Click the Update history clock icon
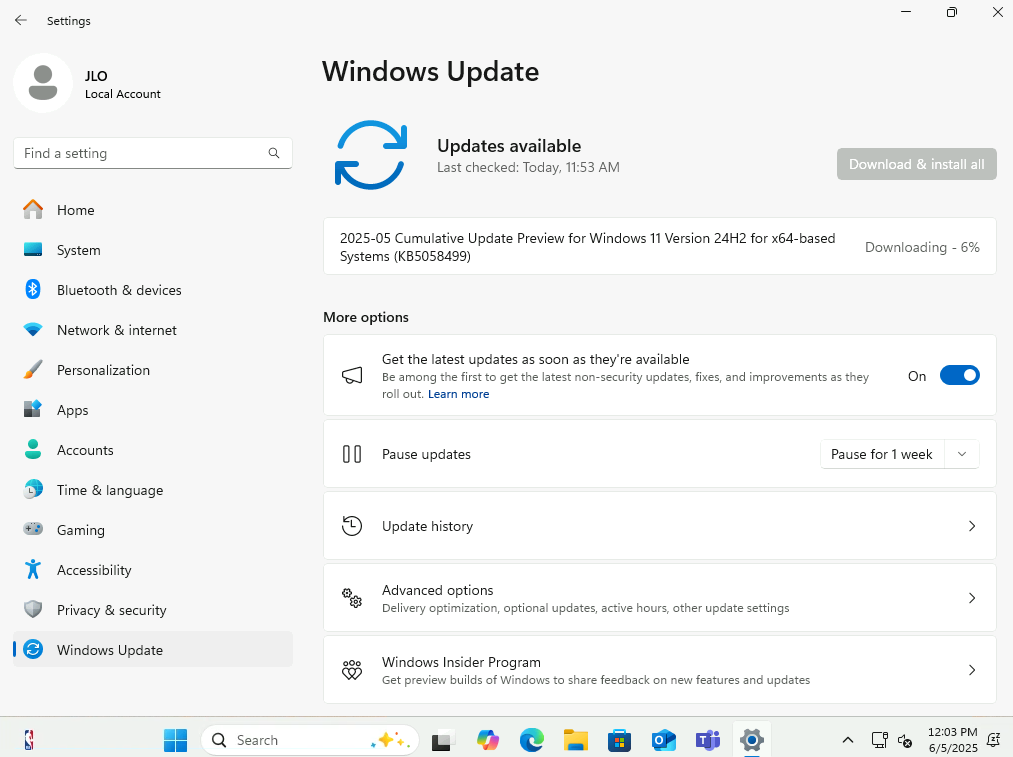 click(352, 526)
